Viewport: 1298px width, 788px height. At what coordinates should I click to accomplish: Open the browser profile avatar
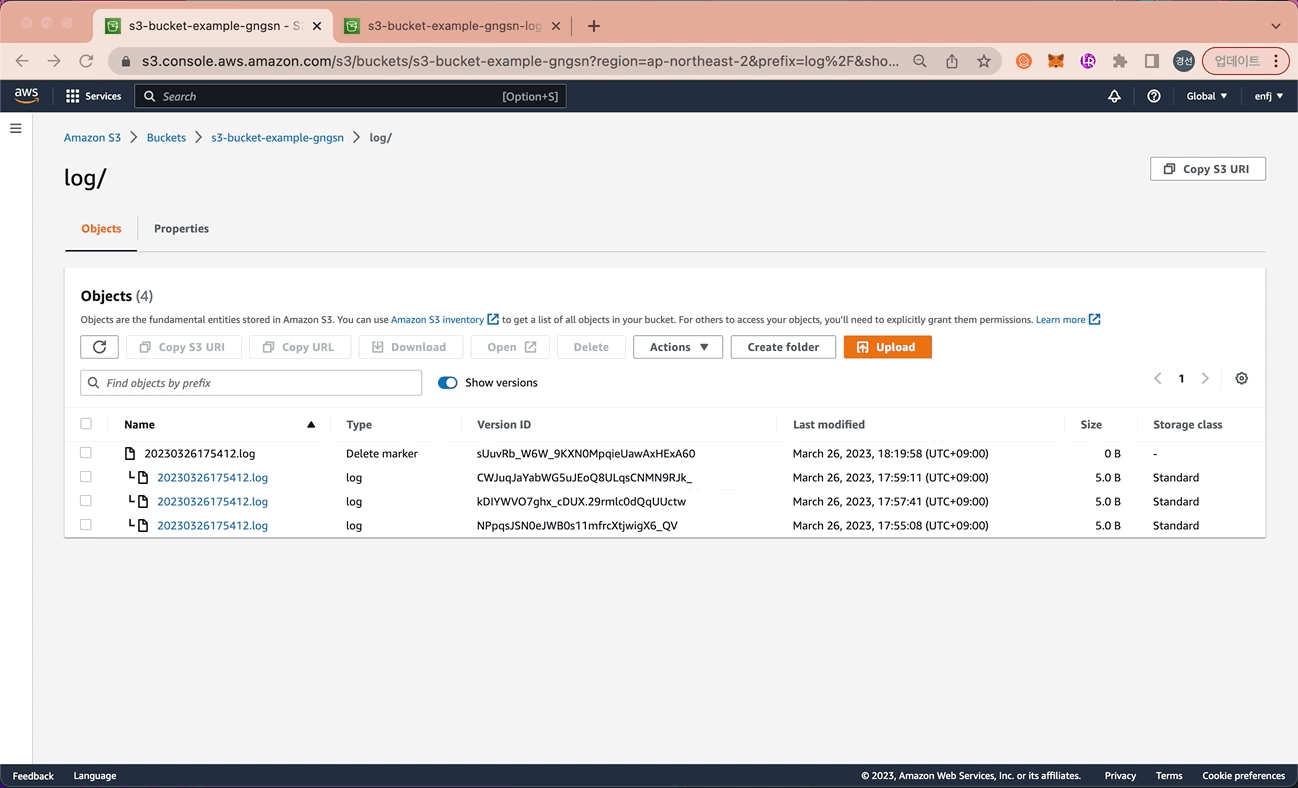(x=1184, y=61)
